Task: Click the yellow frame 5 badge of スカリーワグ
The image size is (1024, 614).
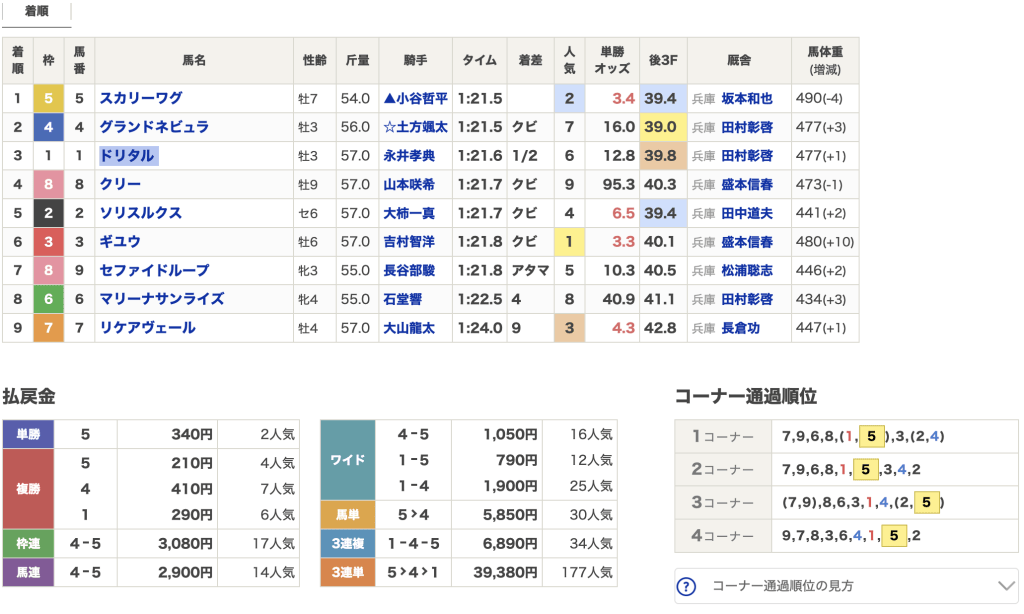Action: pos(48,99)
